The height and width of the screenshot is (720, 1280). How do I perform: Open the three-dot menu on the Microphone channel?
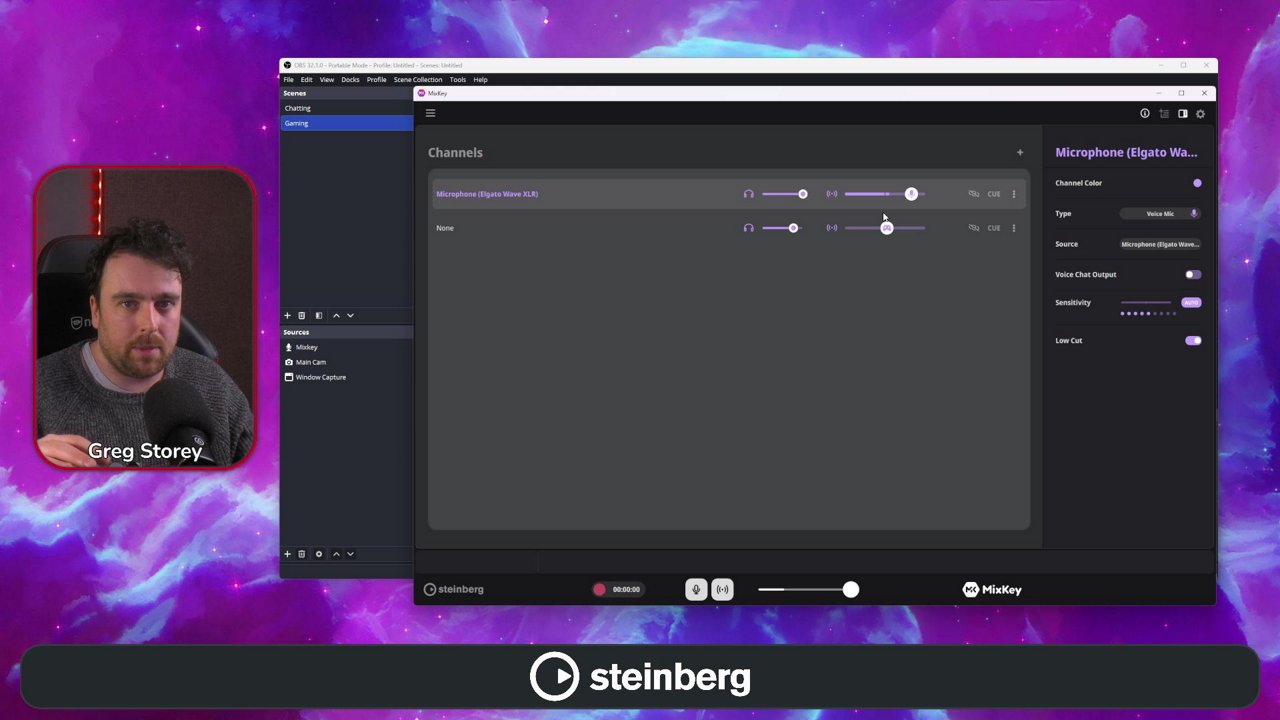click(1013, 194)
